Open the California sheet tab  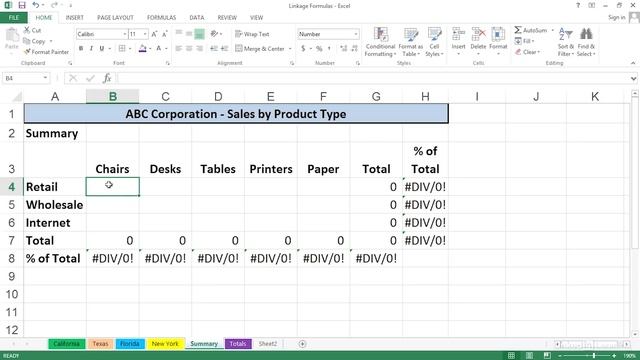tap(67, 344)
